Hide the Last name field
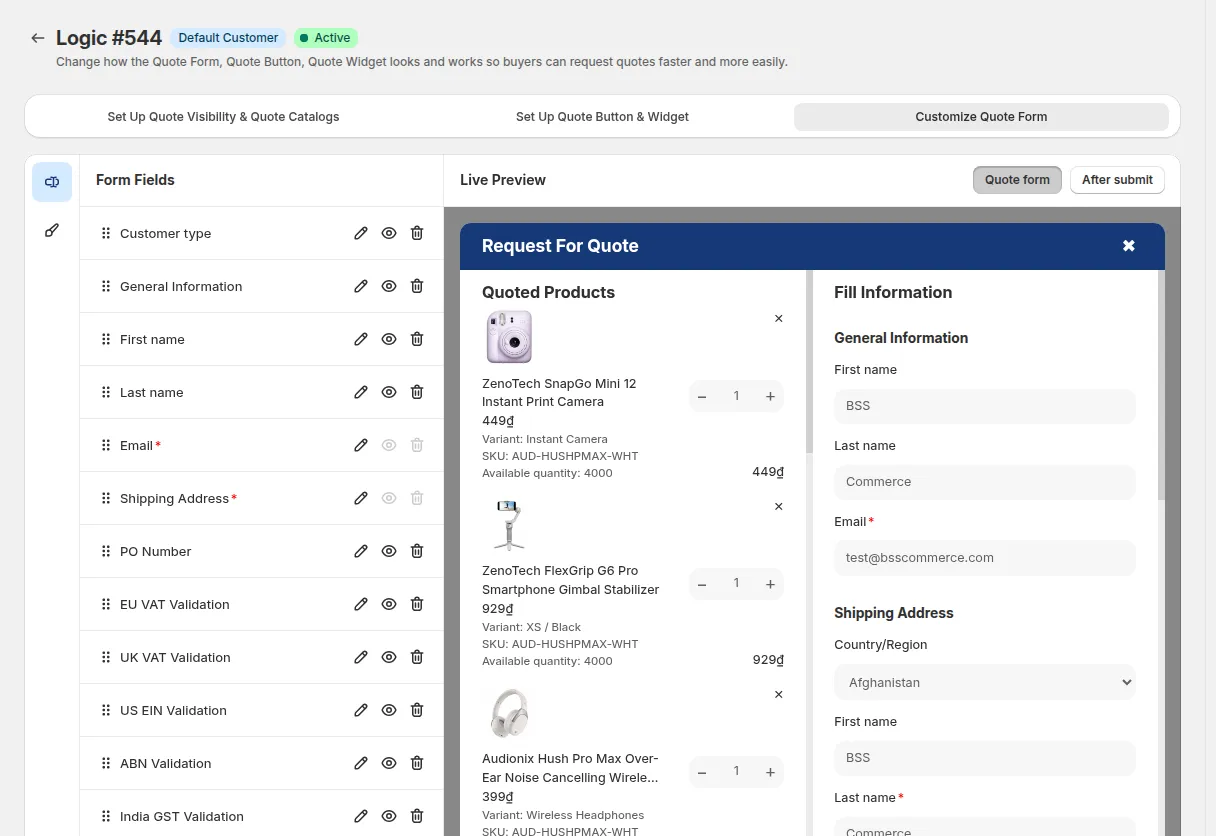The image size is (1216, 836). 389,392
